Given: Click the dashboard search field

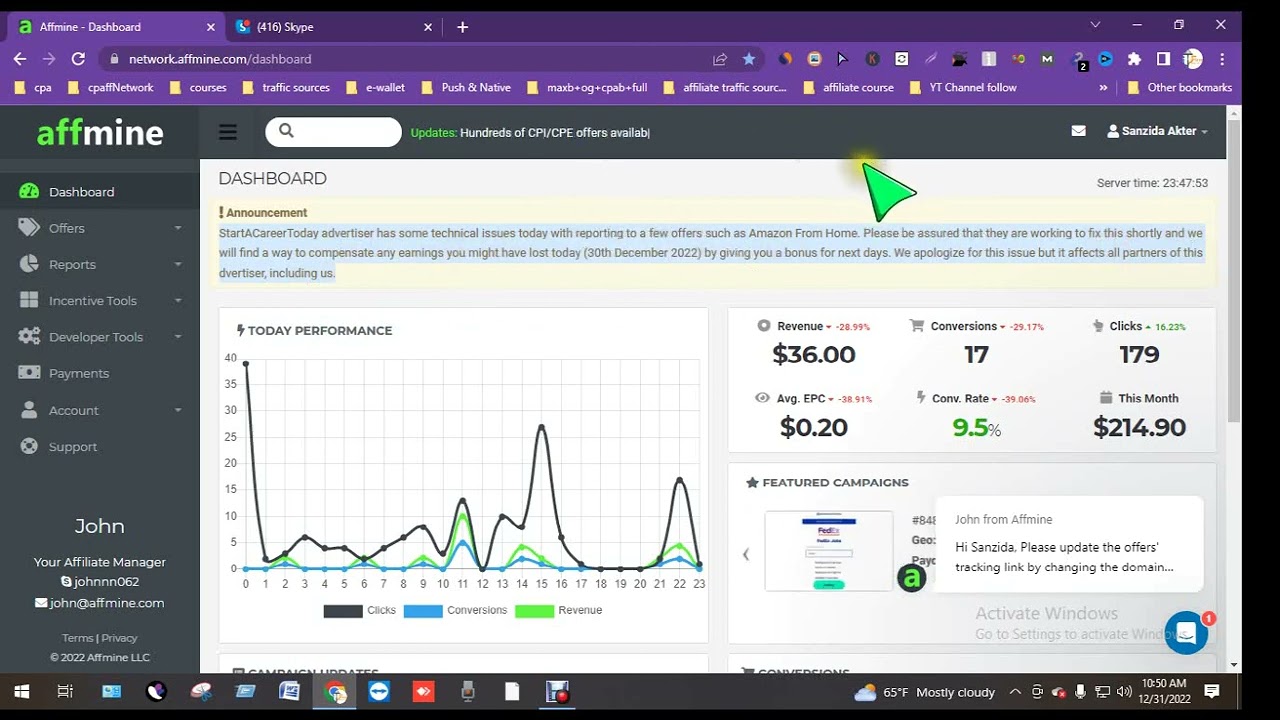Looking at the screenshot, I should [333, 132].
